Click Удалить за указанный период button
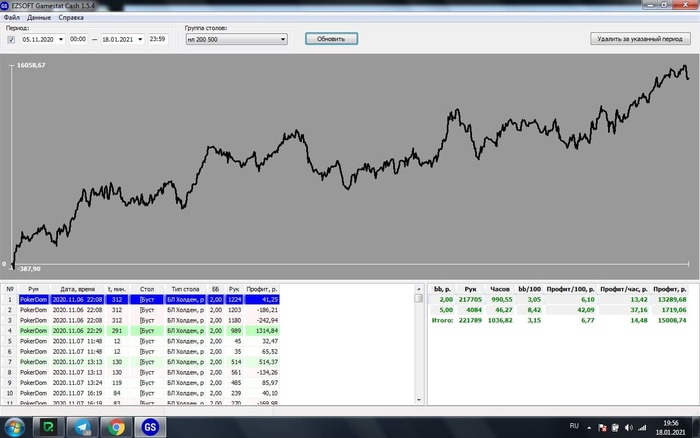Screen dimensions: 700x438 click(640, 39)
